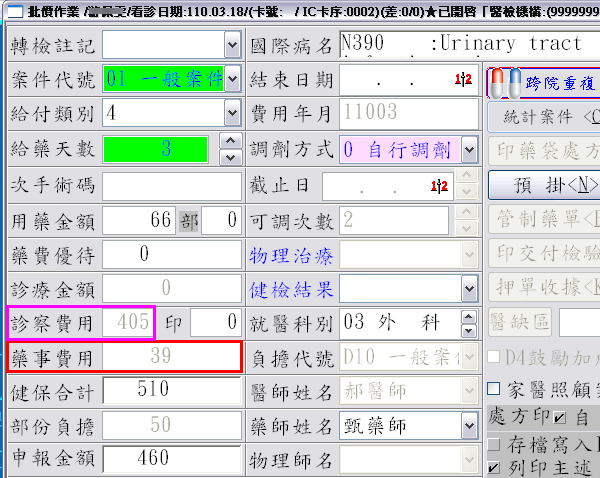Expand the 轉檢註記 dropdown arrow
Viewport: 600px width, 478px height.
232,45
